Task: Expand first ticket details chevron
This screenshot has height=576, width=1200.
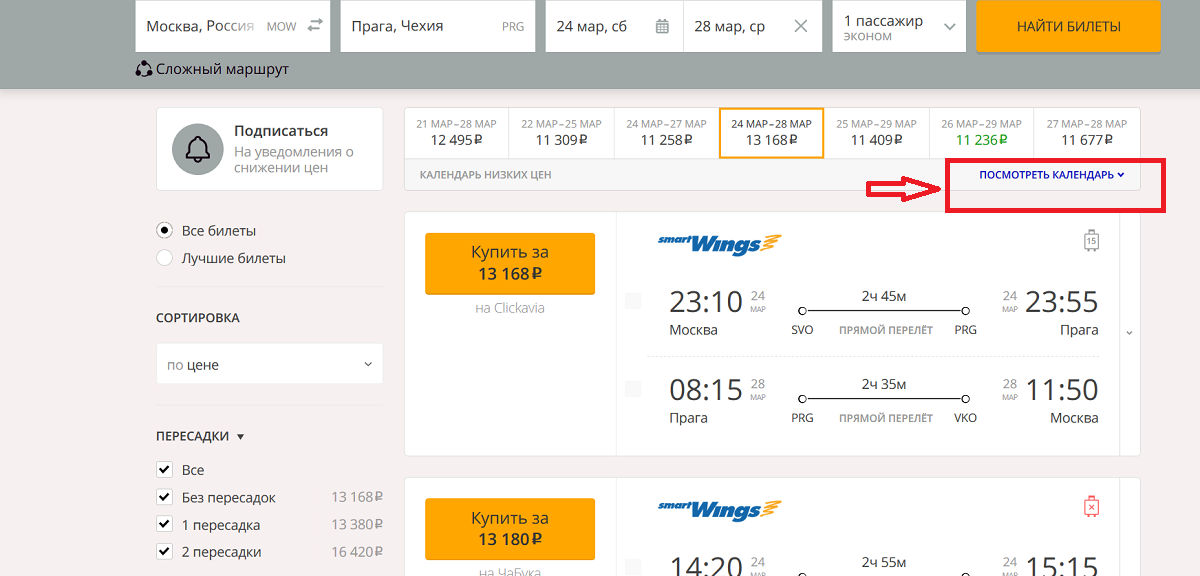Action: point(1129,333)
